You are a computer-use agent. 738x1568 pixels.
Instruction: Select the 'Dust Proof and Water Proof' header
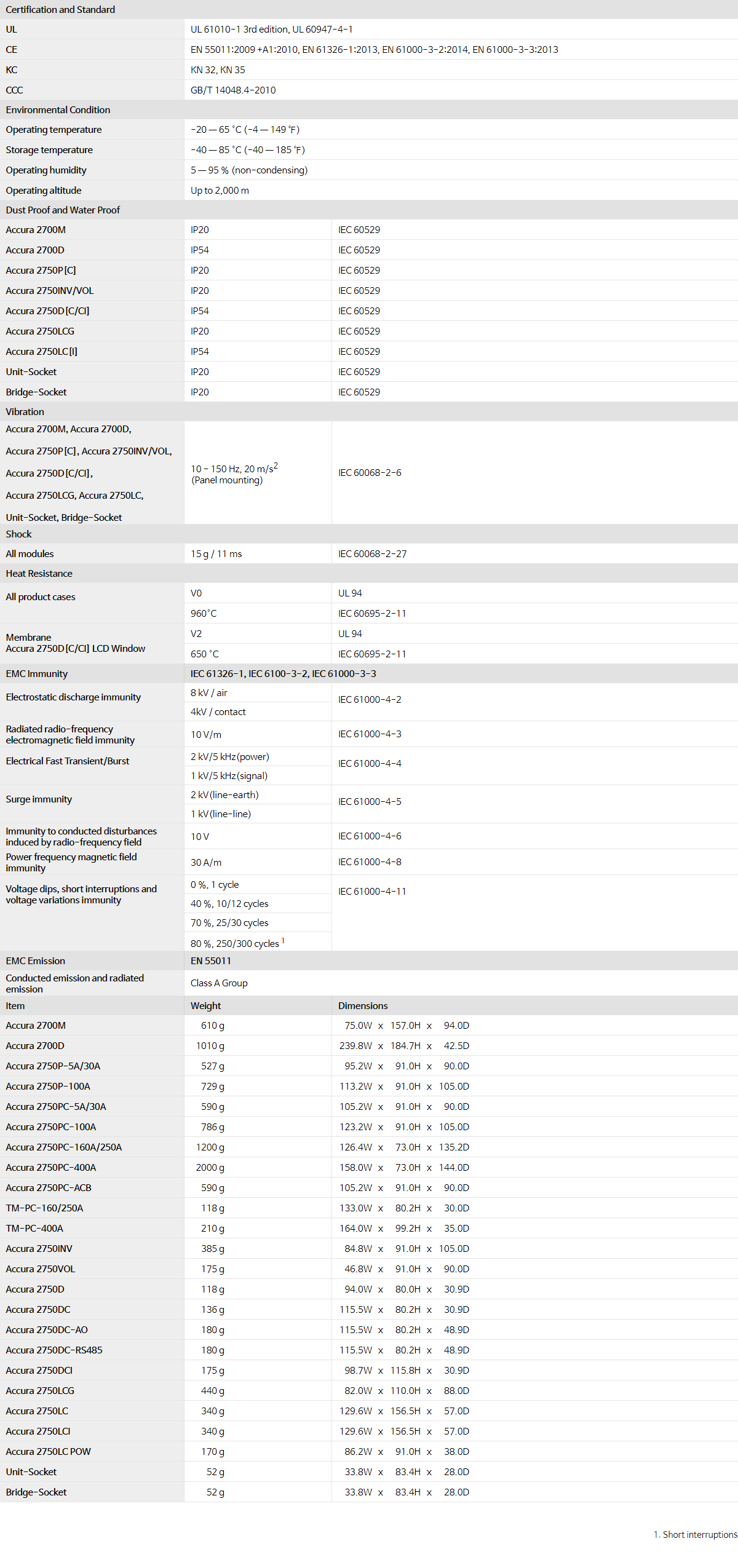[63, 210]
